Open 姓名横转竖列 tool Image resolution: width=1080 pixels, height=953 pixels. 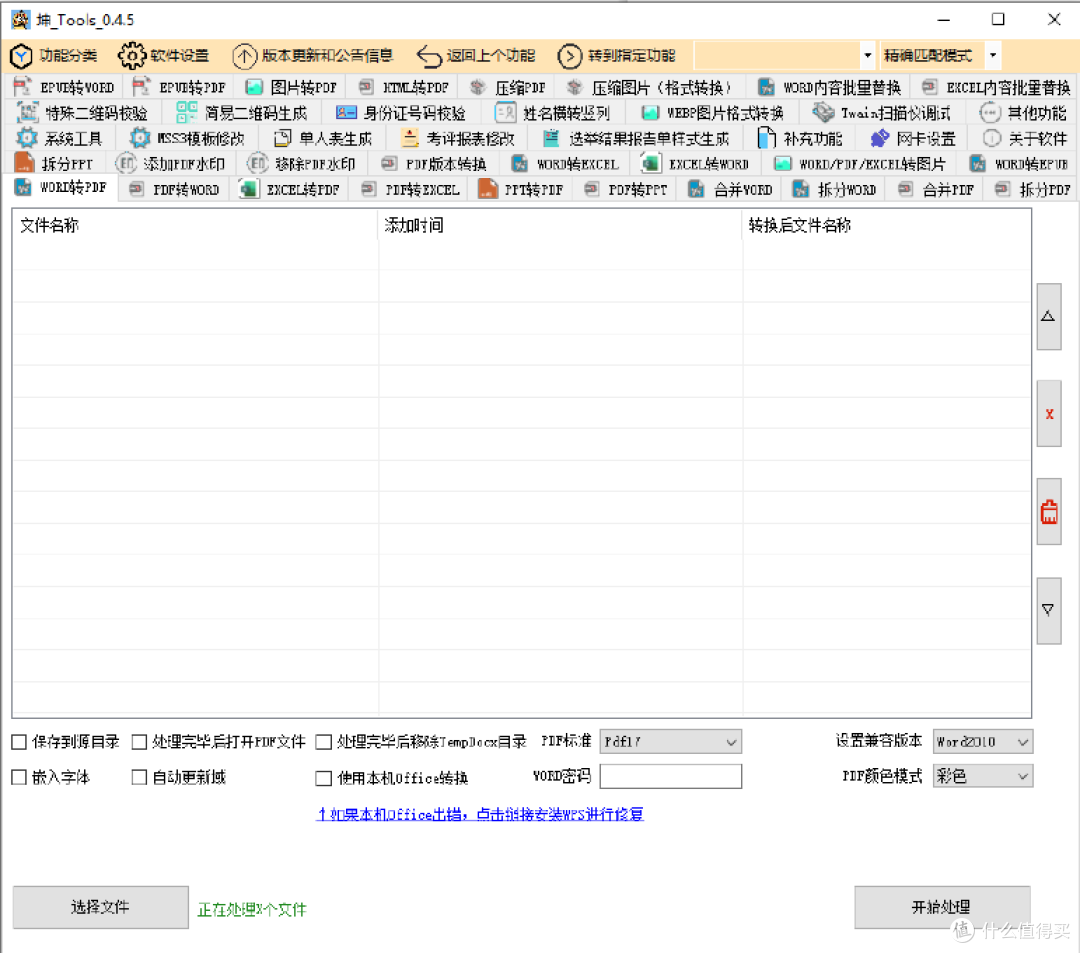[553, 113]
